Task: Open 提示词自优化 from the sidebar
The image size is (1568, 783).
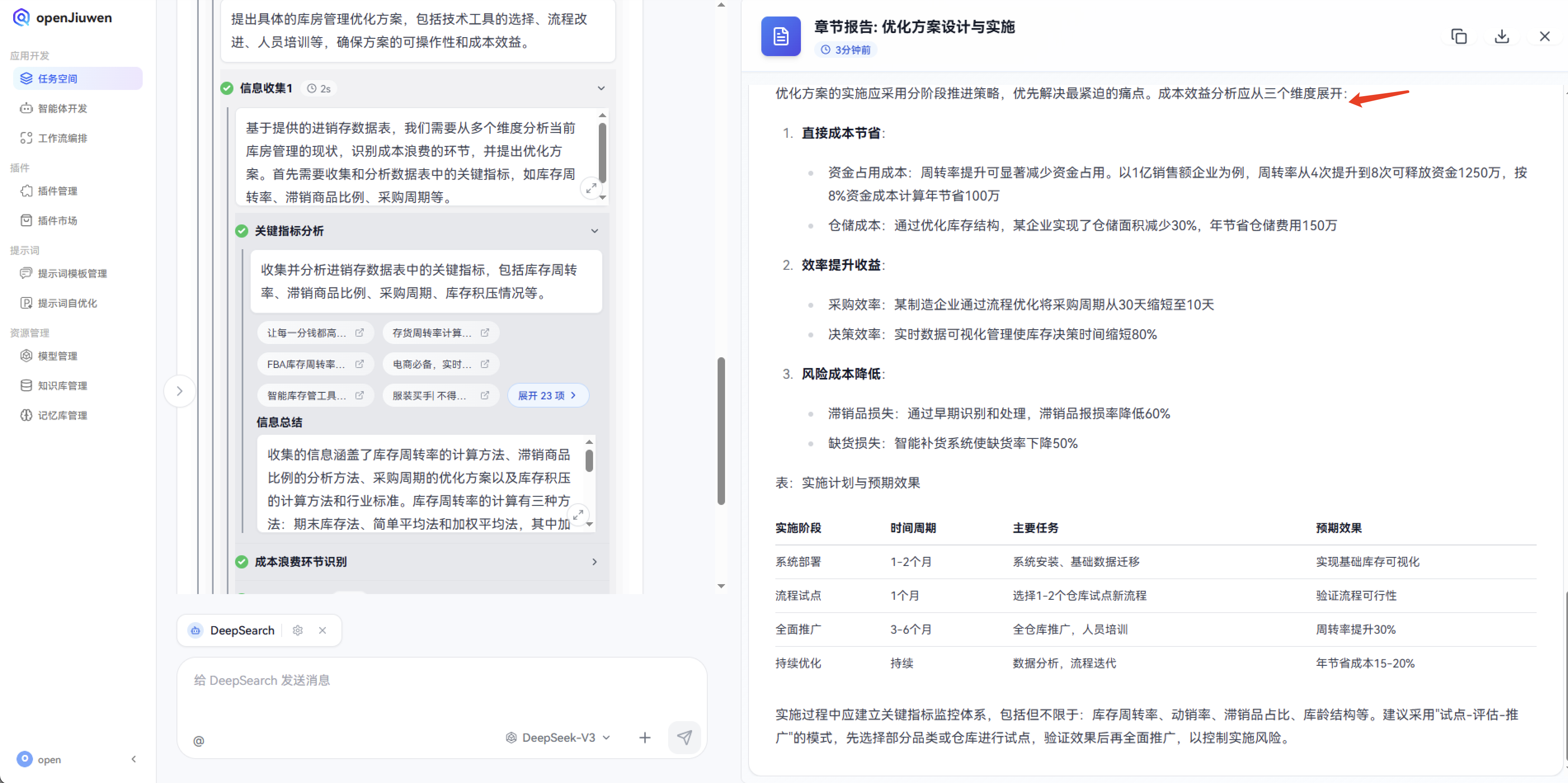Action: pos(67,303)
